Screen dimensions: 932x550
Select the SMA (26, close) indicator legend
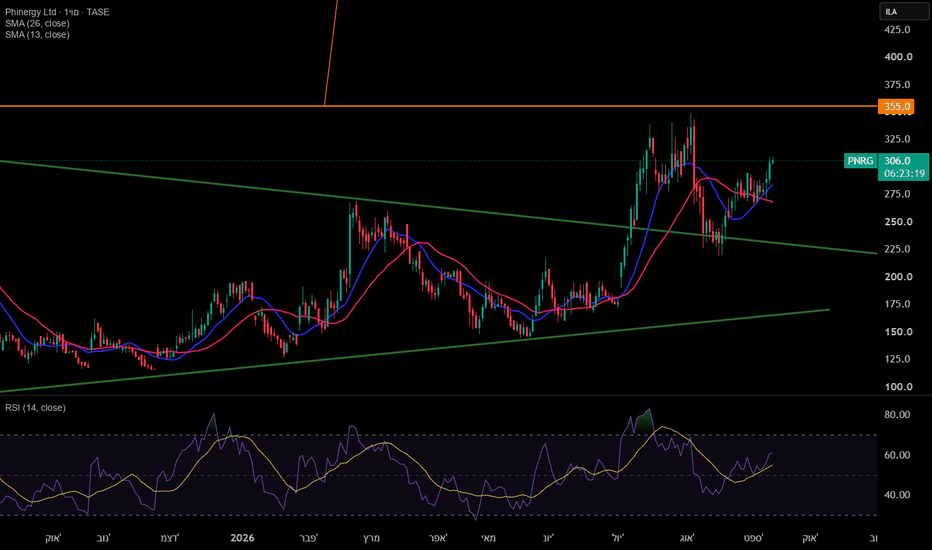pyautogui.click(x=37, y=23)
